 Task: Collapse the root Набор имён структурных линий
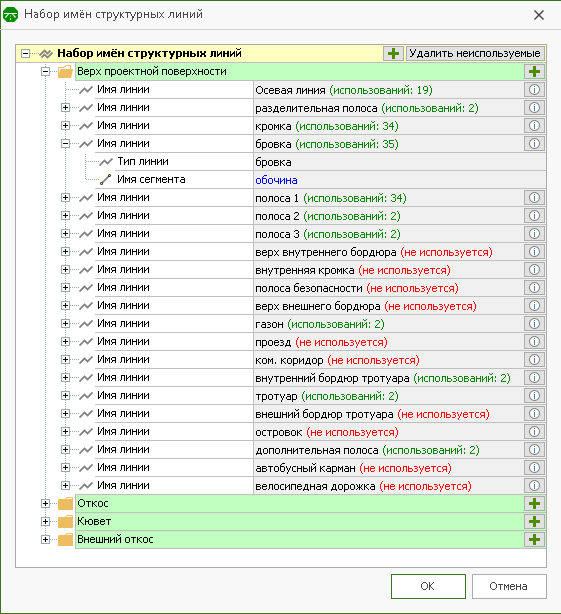tap(25, 53)
